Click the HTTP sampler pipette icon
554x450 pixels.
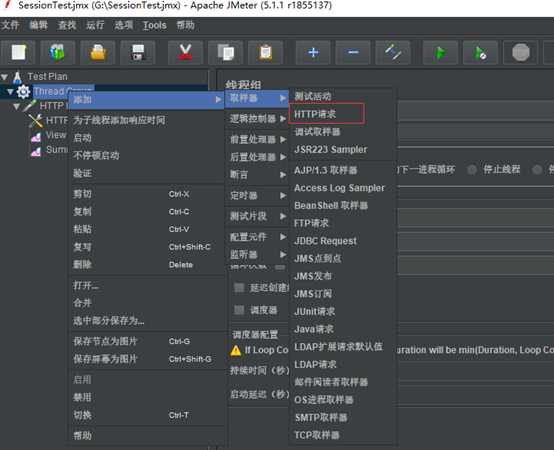tap(29, 106)
